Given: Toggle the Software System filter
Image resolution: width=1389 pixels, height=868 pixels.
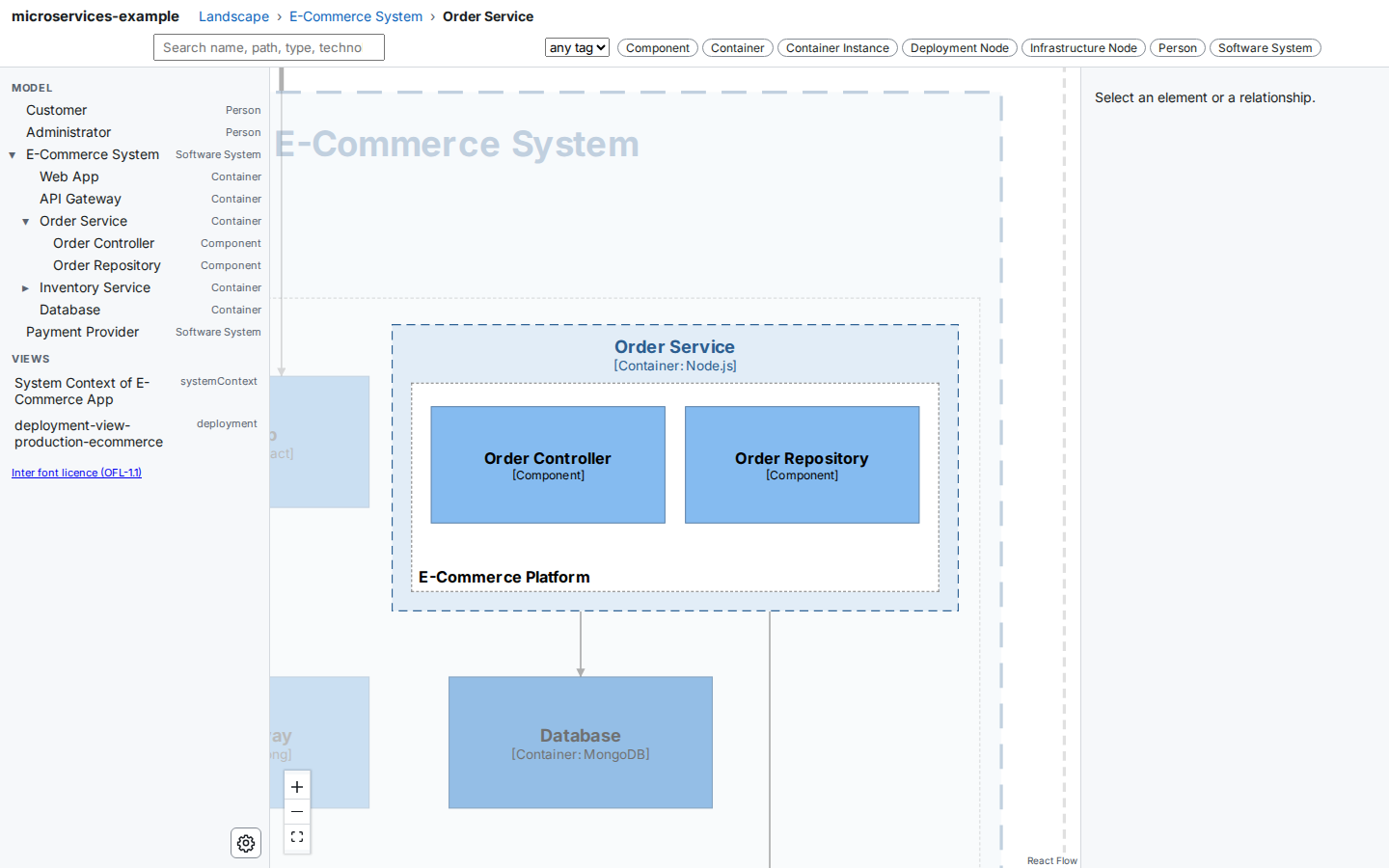Looking at the screenshot, I should point(1265,48).
